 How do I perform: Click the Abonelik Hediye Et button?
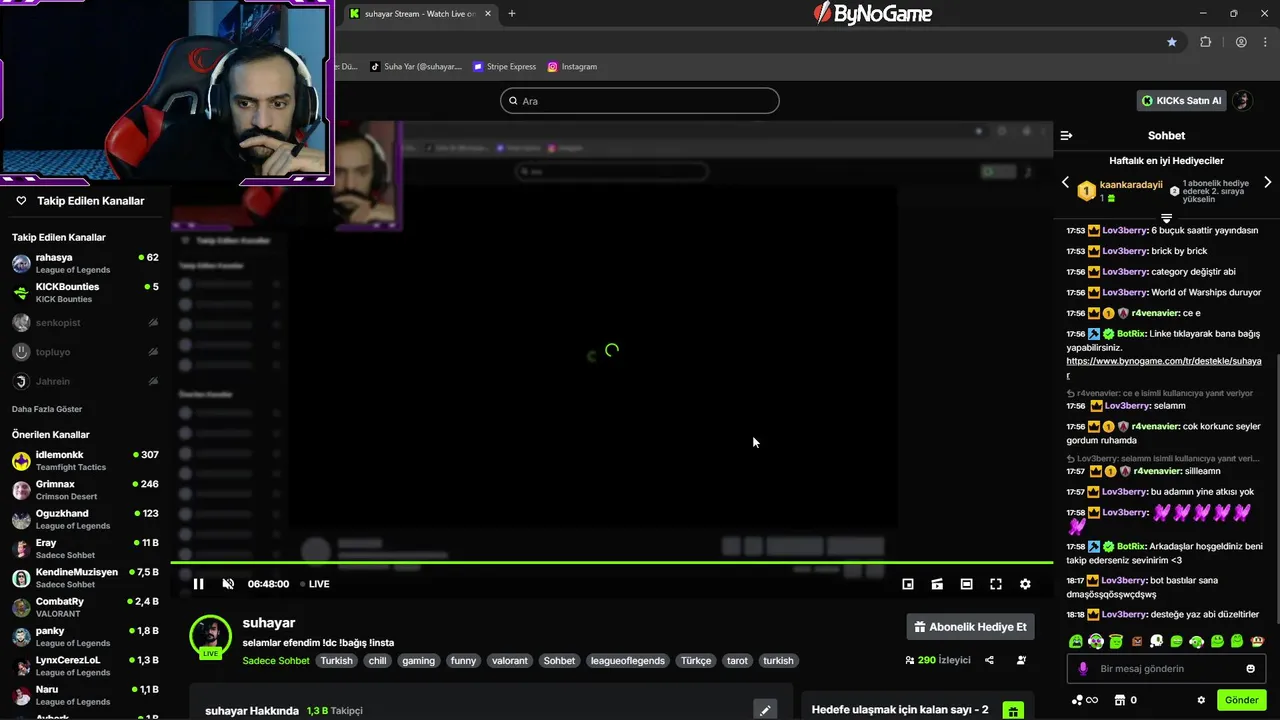point(970,627)
